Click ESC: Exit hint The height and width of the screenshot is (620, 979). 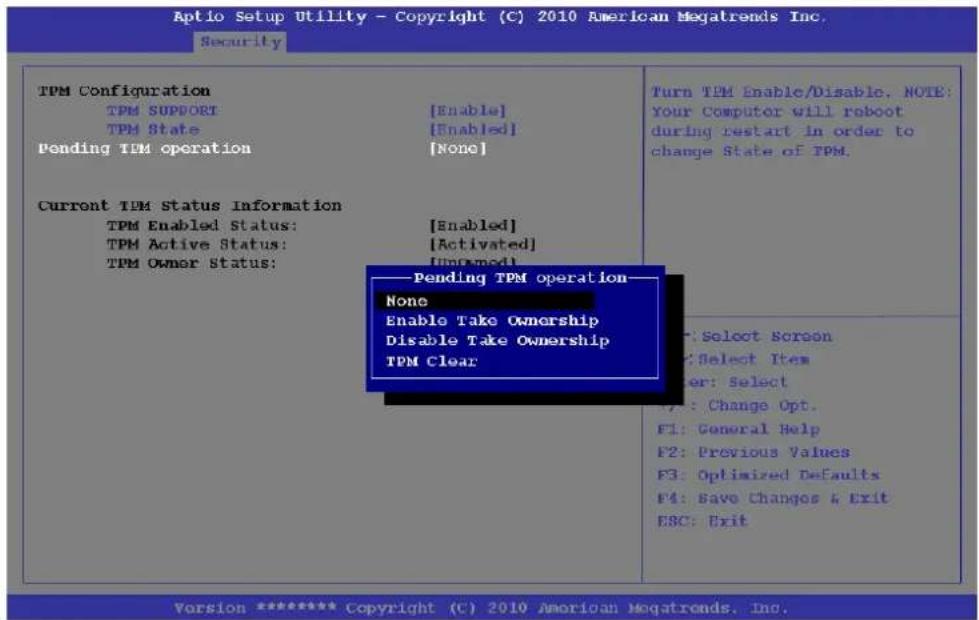point(702,521)
